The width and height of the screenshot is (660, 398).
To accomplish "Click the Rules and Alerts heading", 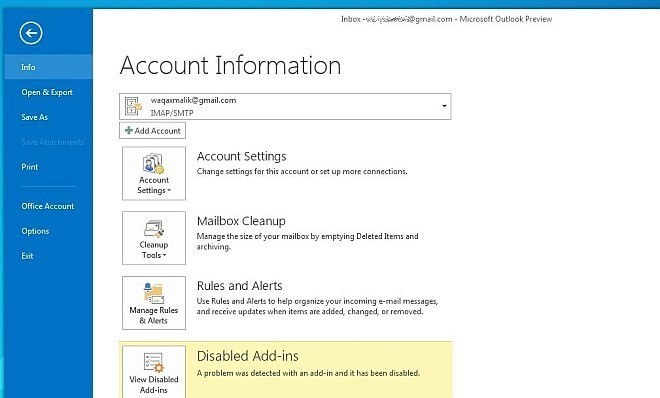I will [x=240, y=286].
